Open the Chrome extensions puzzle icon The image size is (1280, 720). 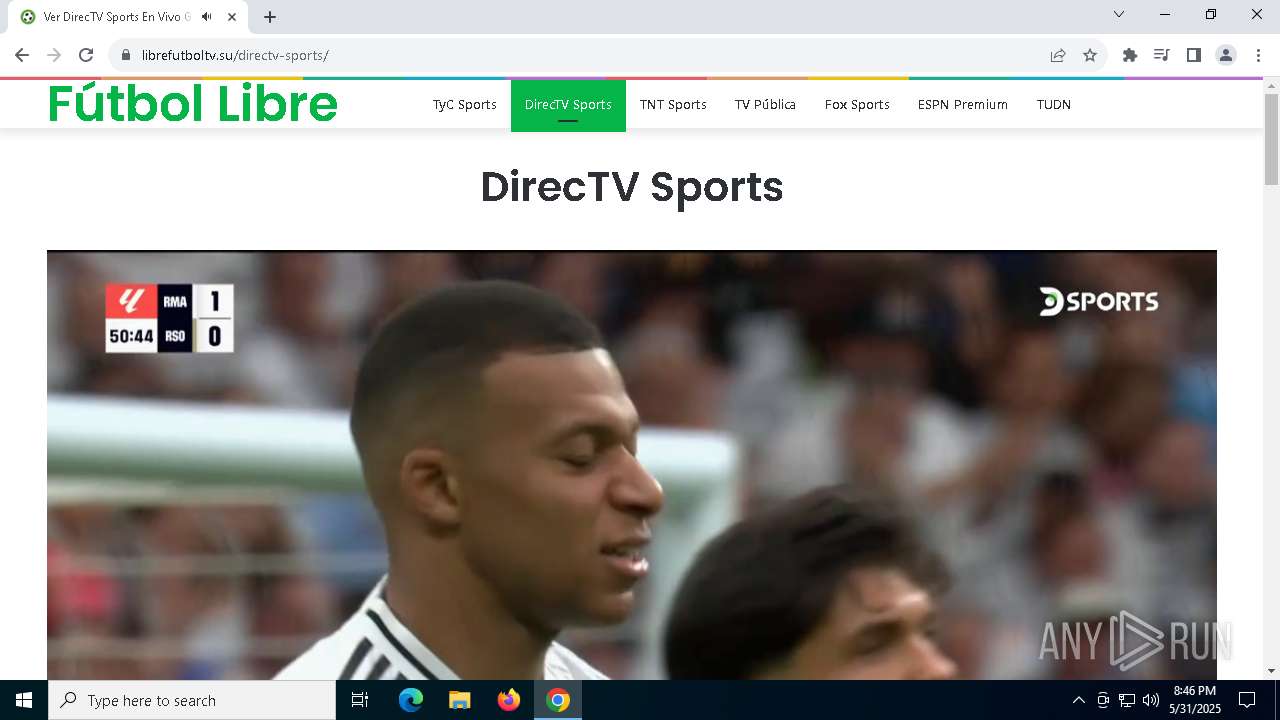pyautogui.click(x=1130, y=55)
